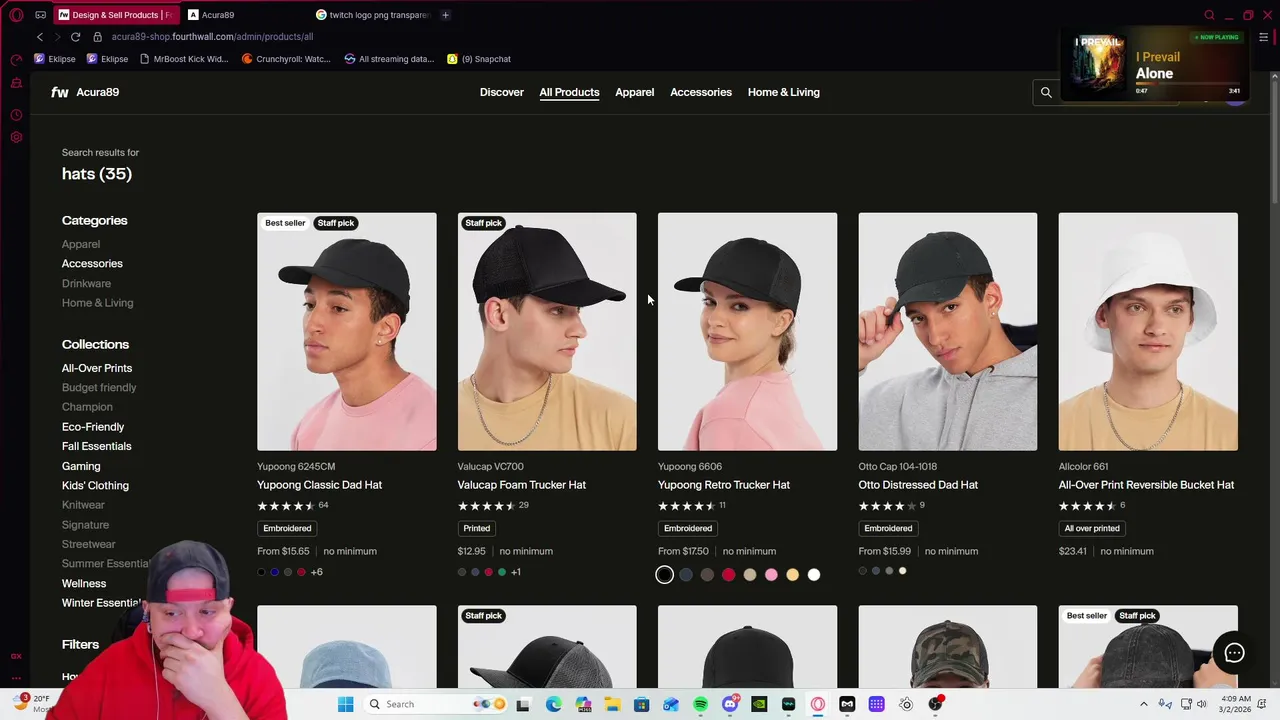1280x720 pixels.
Task: Filter by Apparel category in sidebar
Action: tap(81, 244)
